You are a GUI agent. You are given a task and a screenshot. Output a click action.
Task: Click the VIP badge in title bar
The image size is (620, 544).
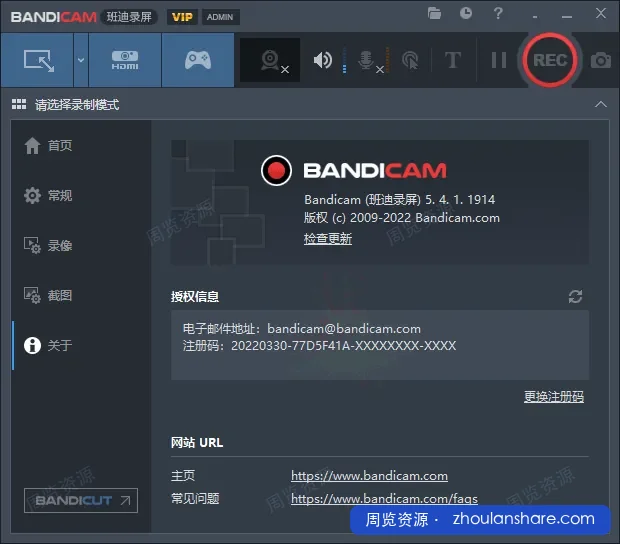point(182,17)
